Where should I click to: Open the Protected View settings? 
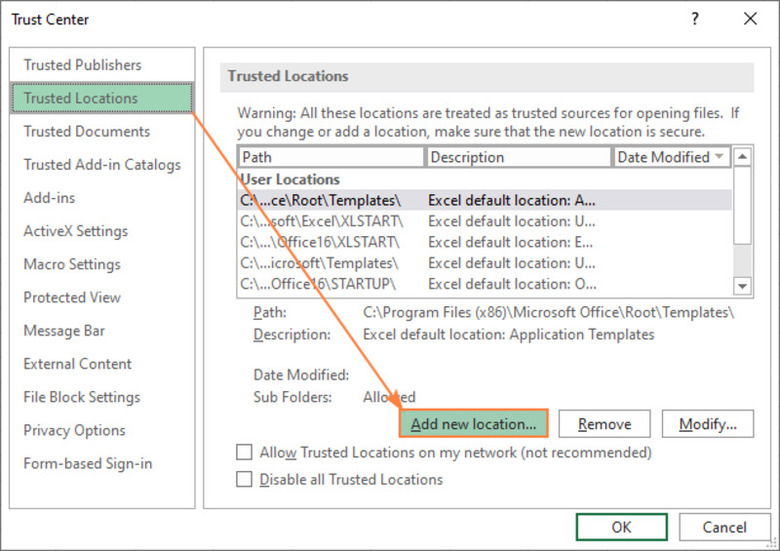tap(72, 298)
